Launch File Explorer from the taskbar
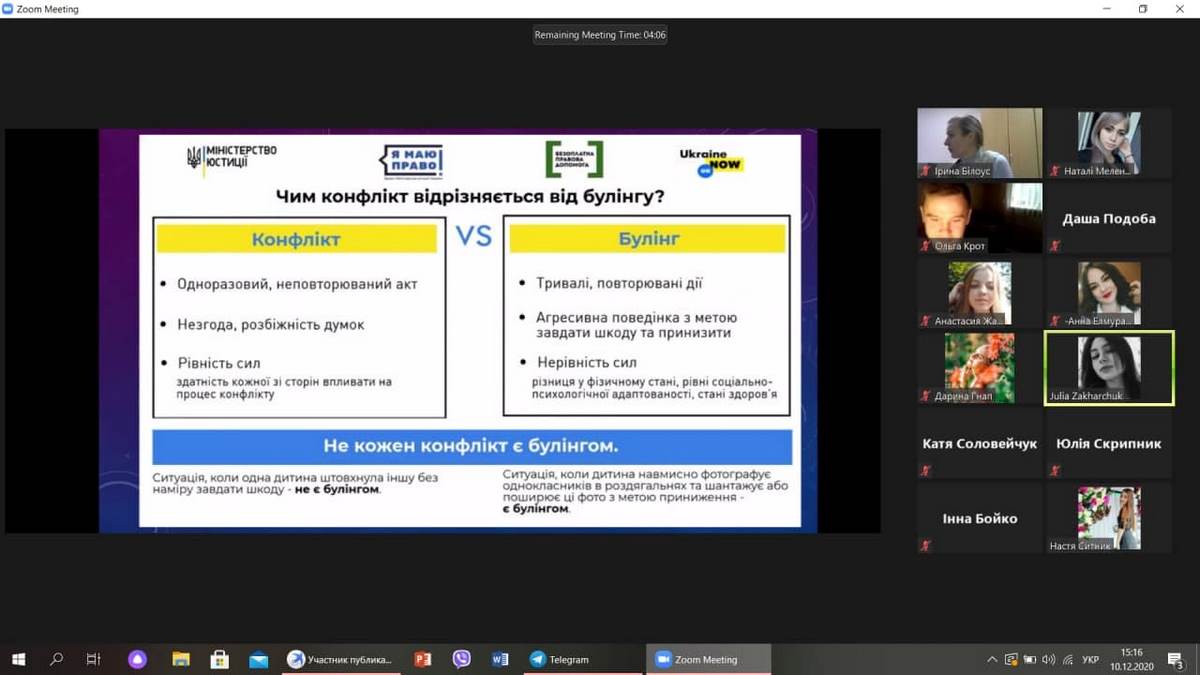The width and height of the screenshot is (1200, 675). click(x=181, y=659)
